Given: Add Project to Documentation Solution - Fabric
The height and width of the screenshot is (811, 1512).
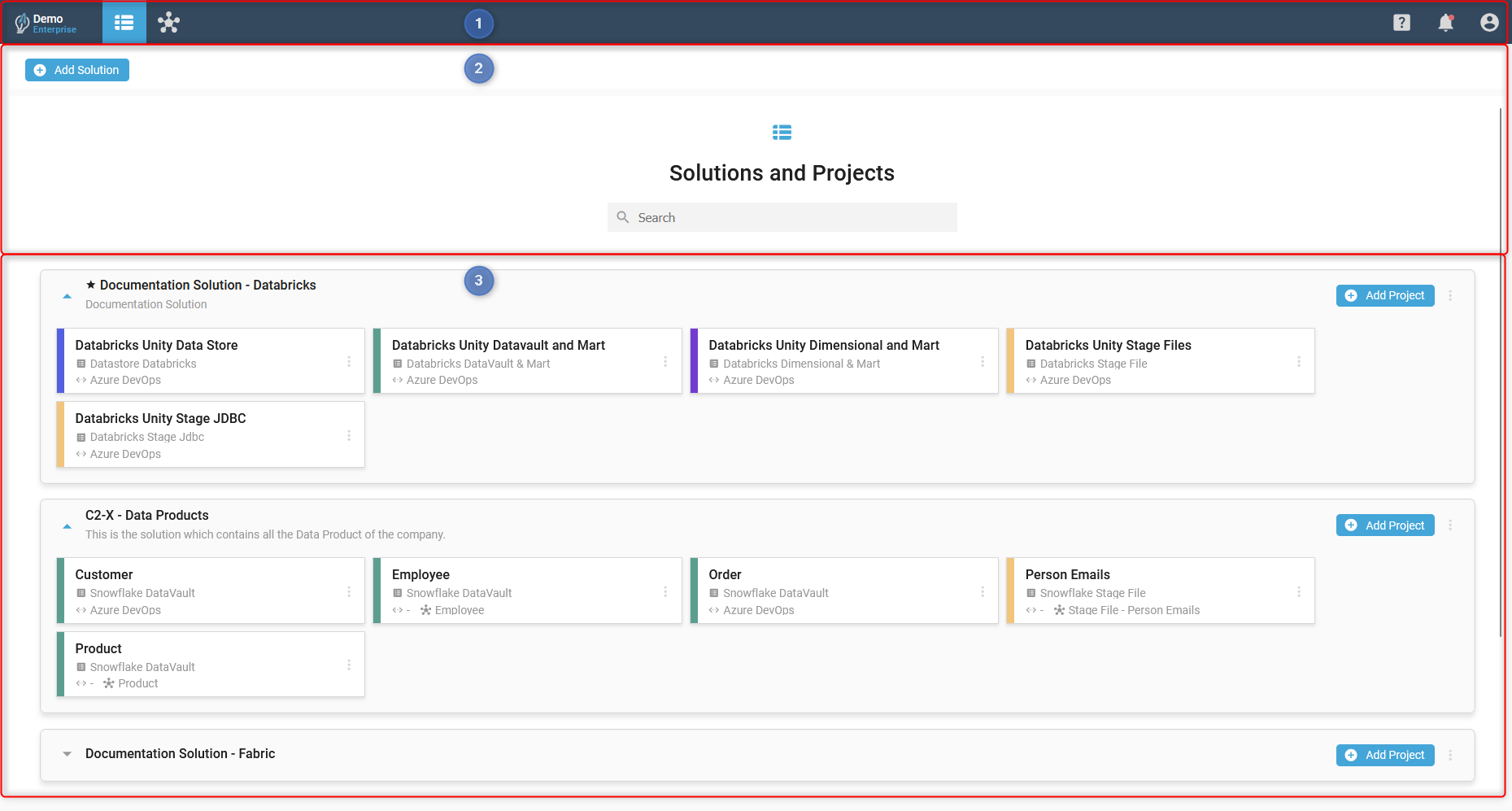Looking at the screenshot, I should pos(1385,755).
